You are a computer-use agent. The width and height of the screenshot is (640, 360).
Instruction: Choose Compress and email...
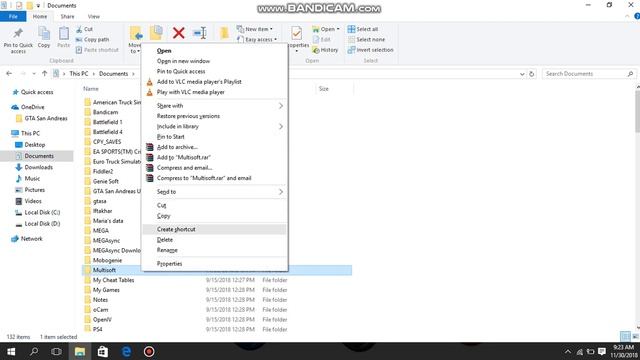(x=215, y=168)
